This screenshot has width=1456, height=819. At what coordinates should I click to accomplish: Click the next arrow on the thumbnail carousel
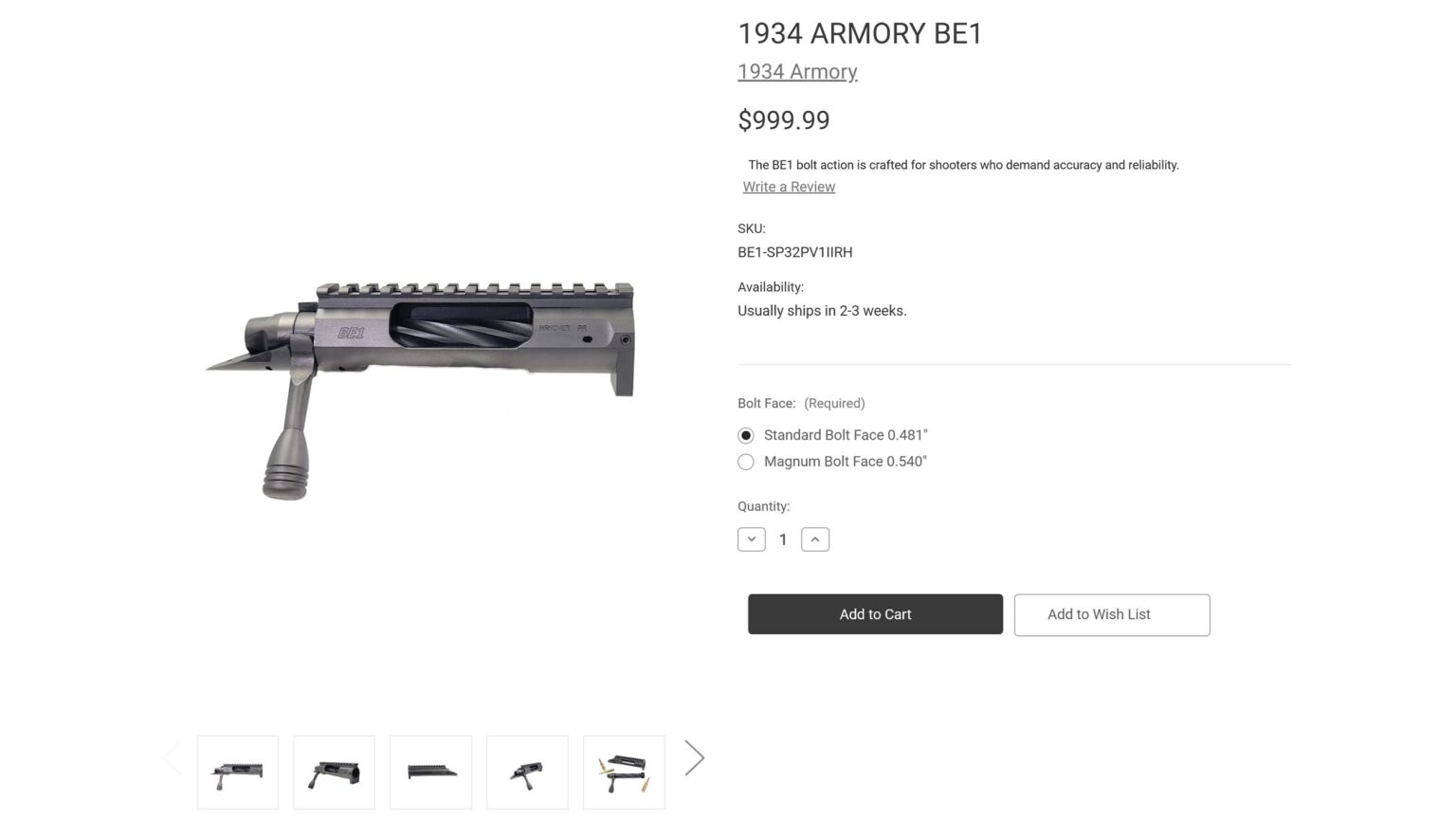click(695, 756)
